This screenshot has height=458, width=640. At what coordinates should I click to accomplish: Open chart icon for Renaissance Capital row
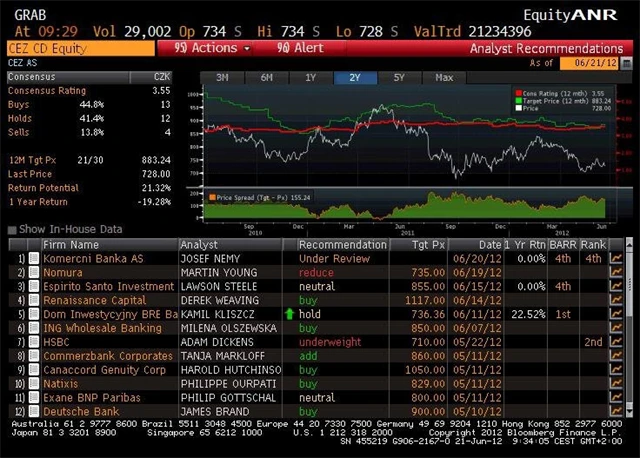616,300
